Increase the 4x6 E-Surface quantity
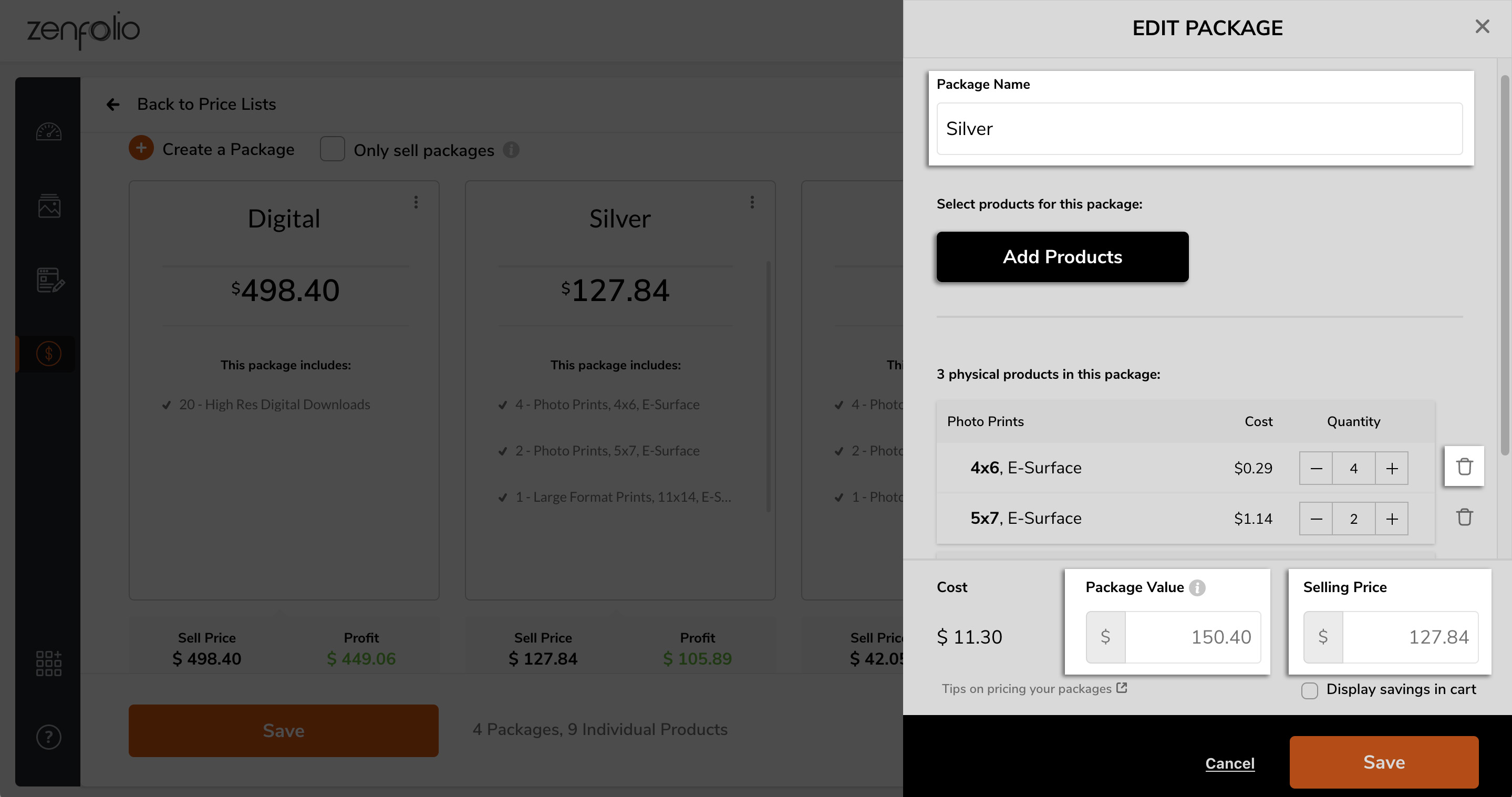1512x797 pixels. tap(1392, 468)
